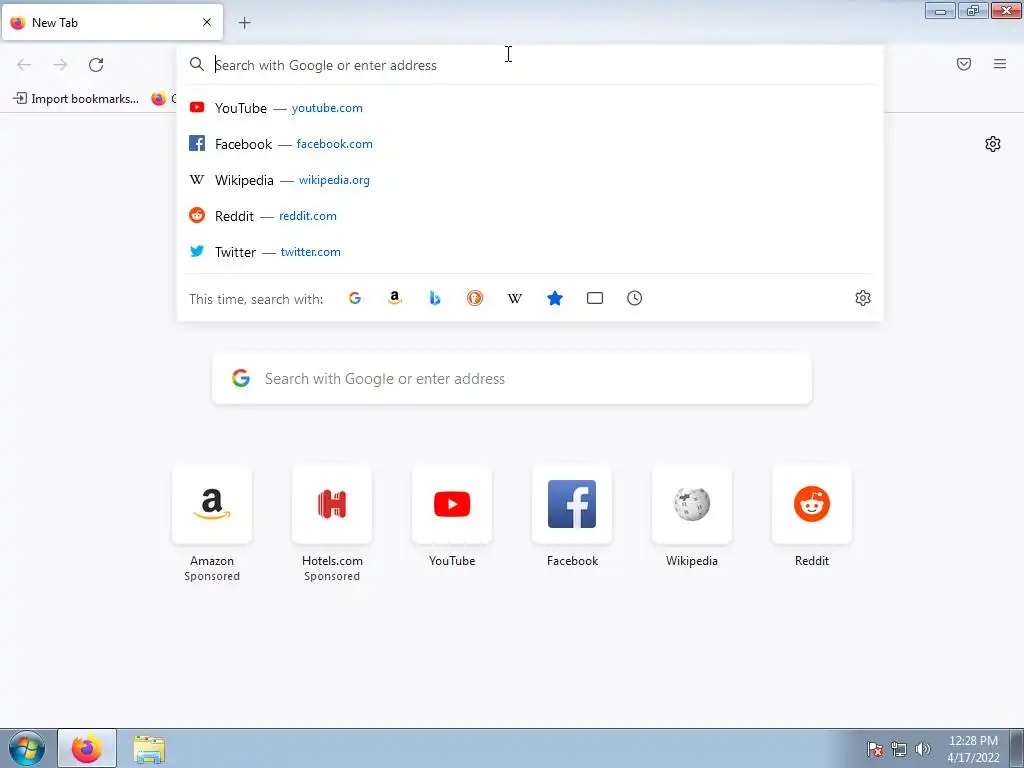Search this time with Google icon
Viewport: 1024px width, 768px height.
(355, 298)
